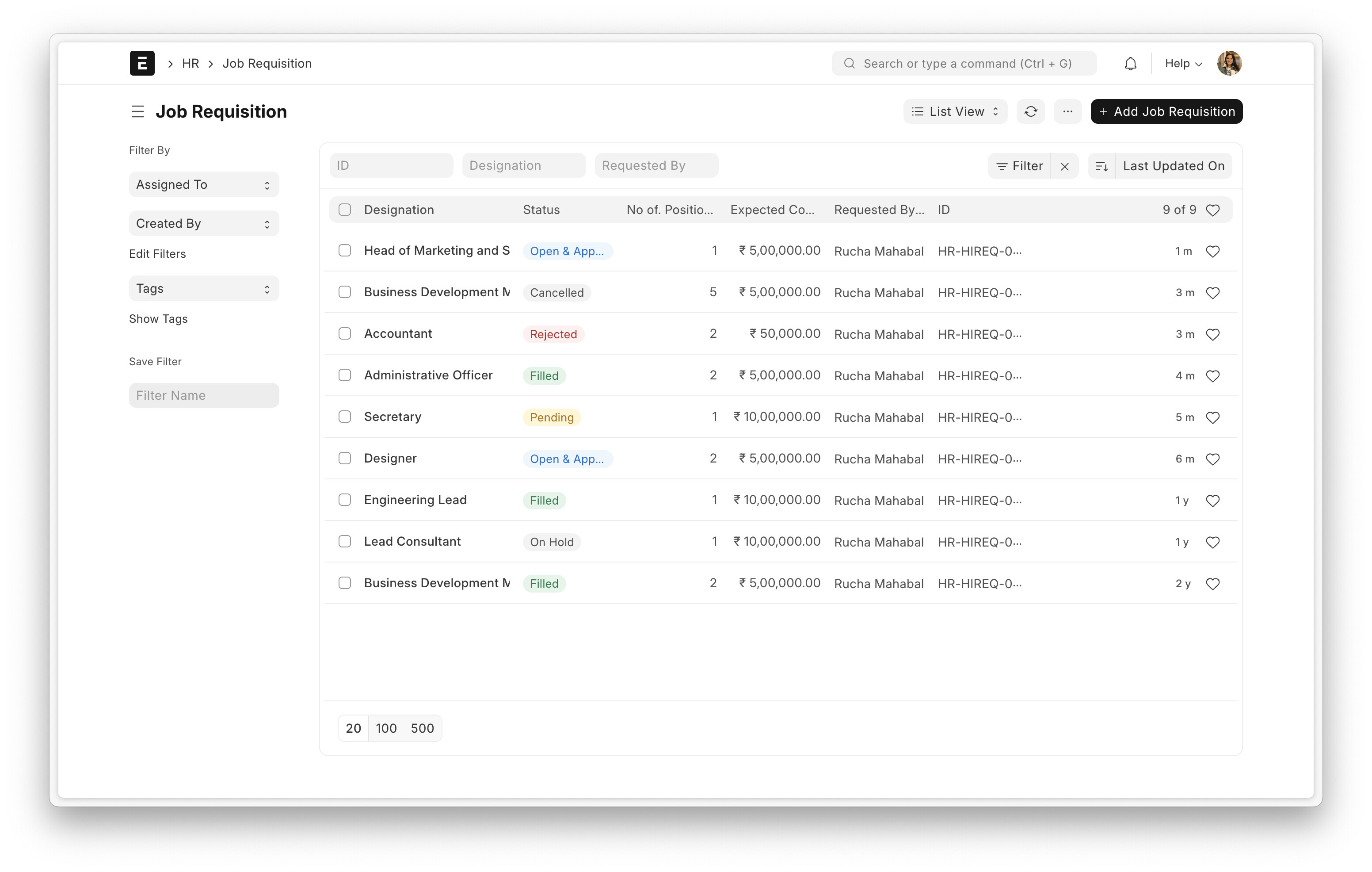1372x872 pixels.
Task: Open the Accountant requisition
Action: point(398,334)
